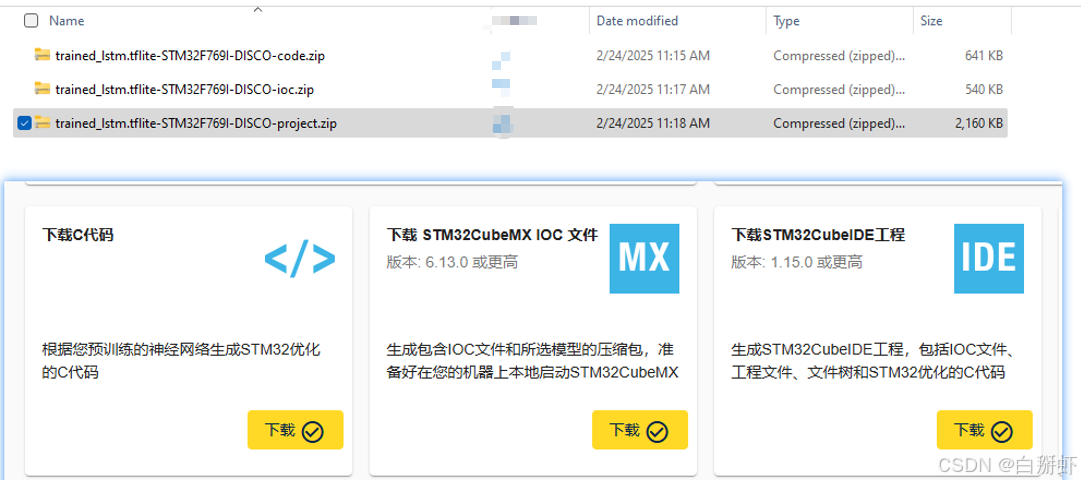
Task: Sort files by Type column header
Action: tap(786, 21)
